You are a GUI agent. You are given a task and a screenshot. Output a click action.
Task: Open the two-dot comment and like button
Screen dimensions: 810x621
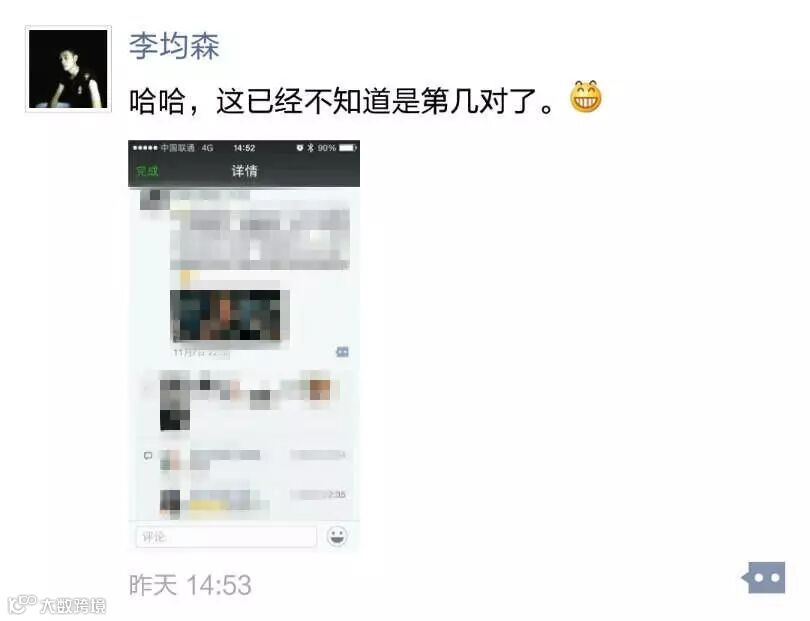(764, 578)
